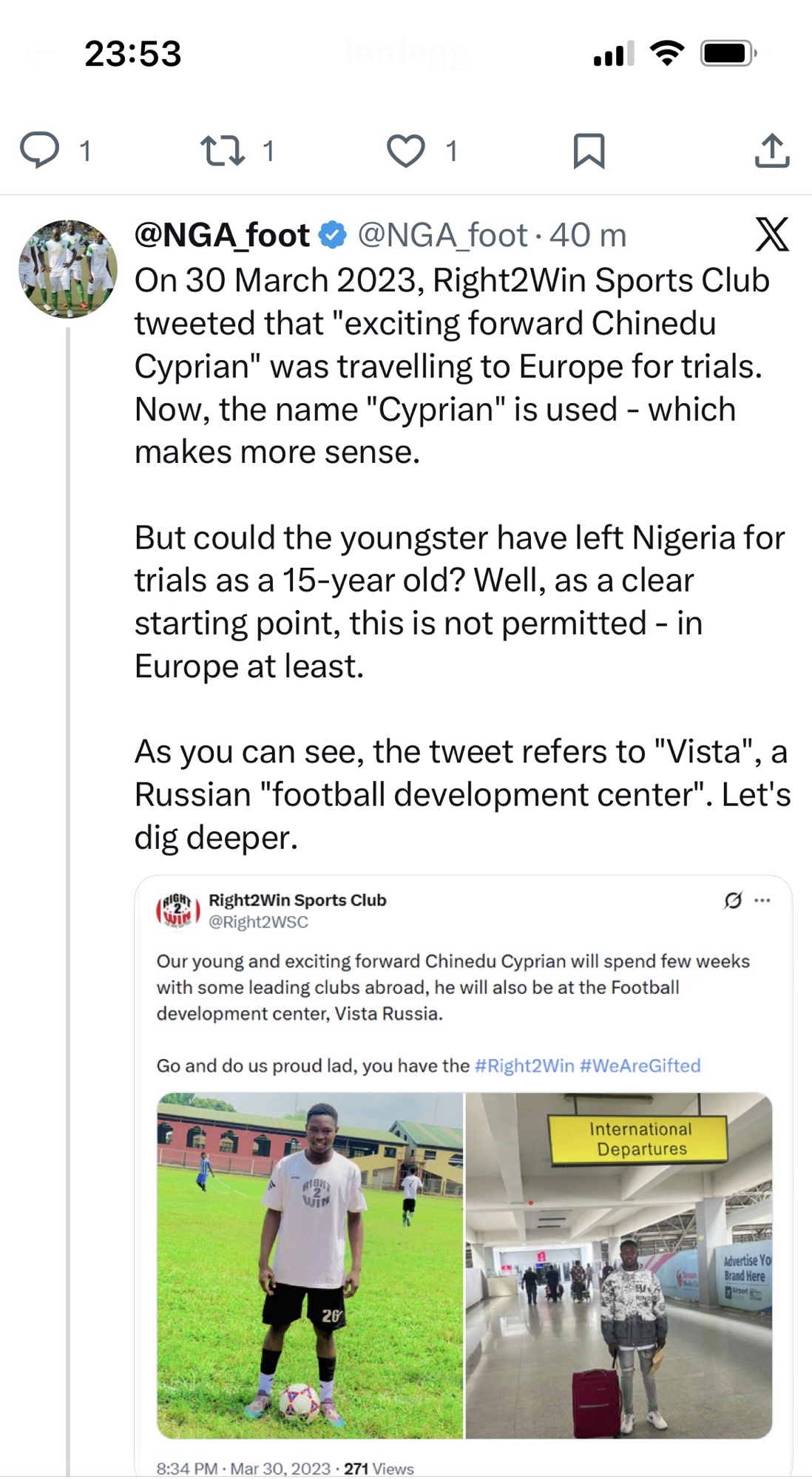The image size is (812, 1479).
Task: Open the @NGA_foot profile picture
Action: (x=68, y=269)
